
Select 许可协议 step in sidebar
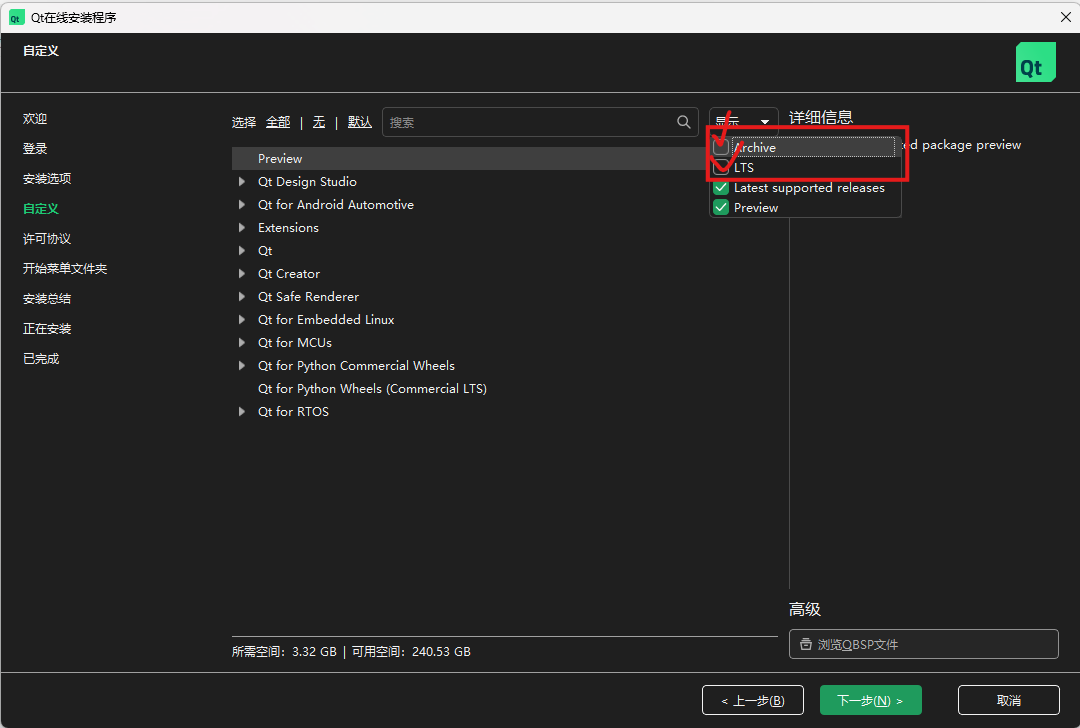tap(47, 238)
